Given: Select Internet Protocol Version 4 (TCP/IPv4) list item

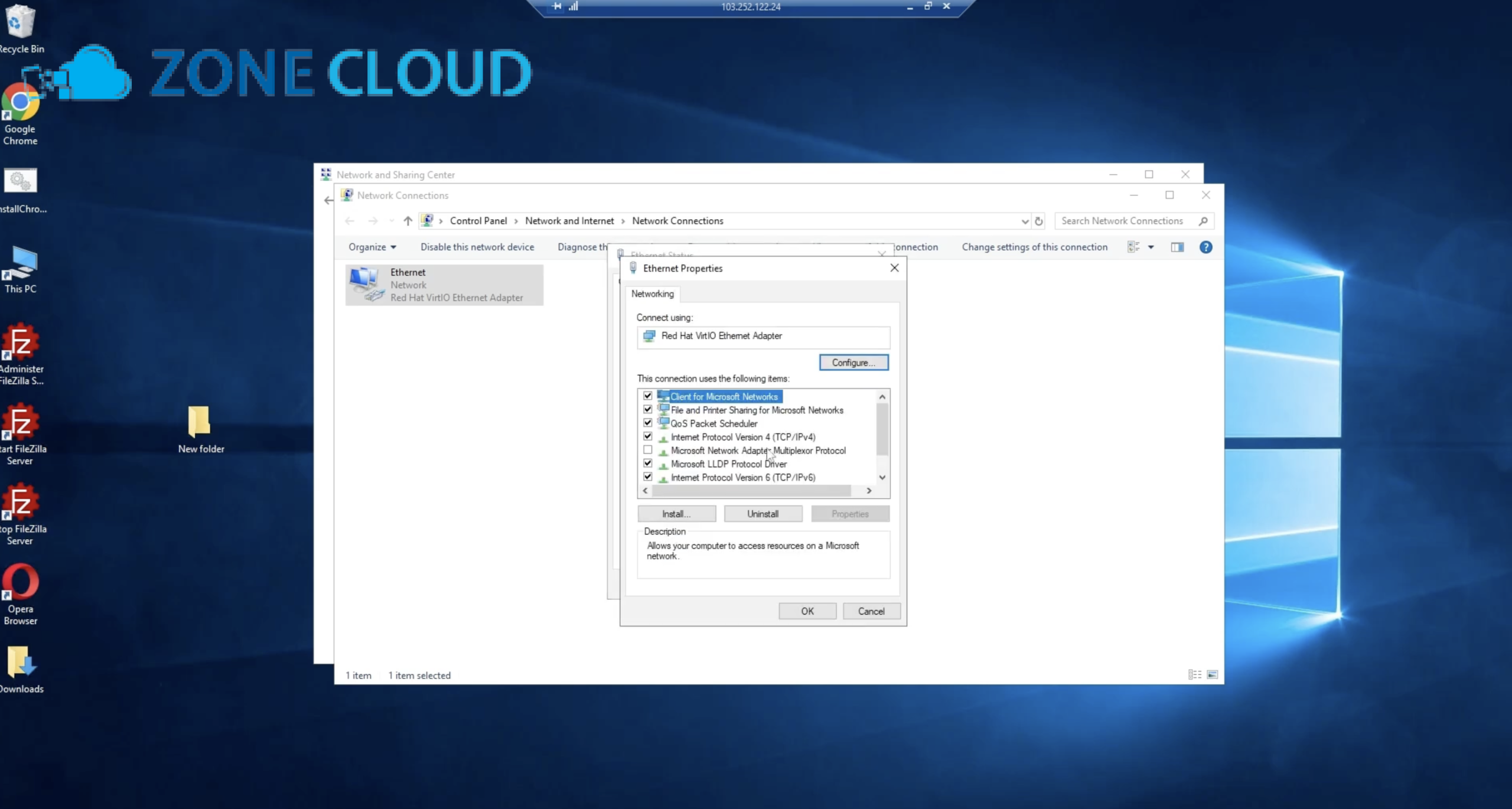Looking at the screenshot, I should click(x=743, y=437).
